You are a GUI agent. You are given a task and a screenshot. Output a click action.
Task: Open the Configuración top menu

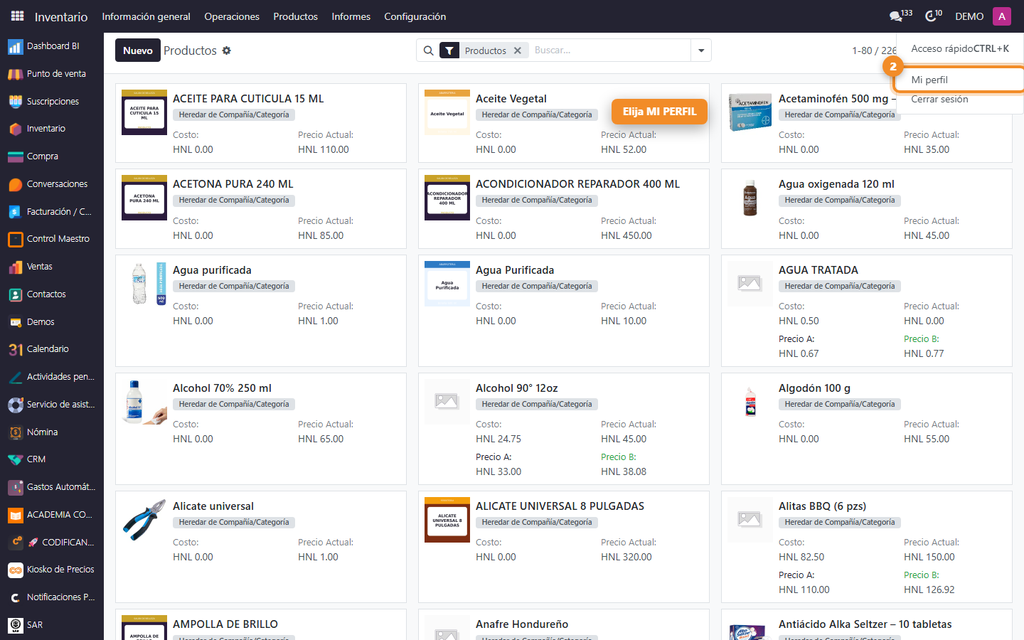[x=415, y=16]
